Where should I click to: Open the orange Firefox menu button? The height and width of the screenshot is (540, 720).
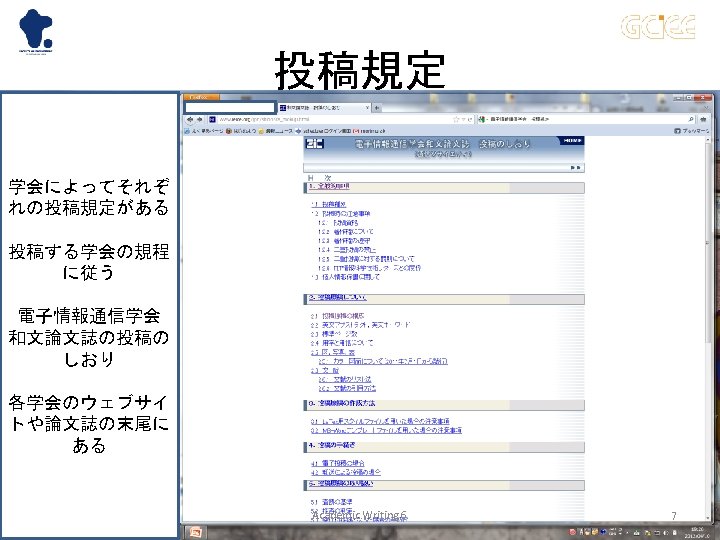coord(201,97)
